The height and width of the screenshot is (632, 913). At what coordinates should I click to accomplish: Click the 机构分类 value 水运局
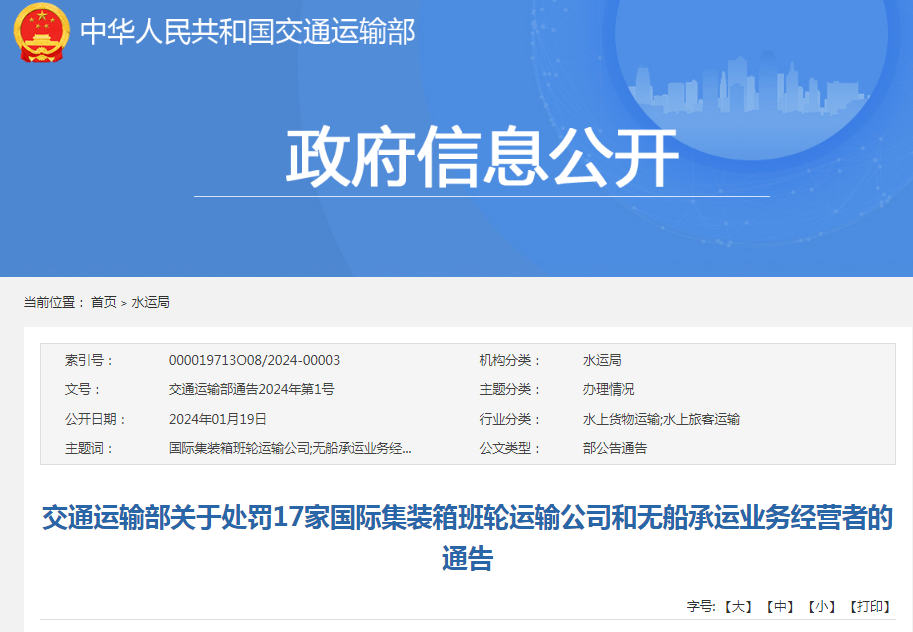pos(602,361)
